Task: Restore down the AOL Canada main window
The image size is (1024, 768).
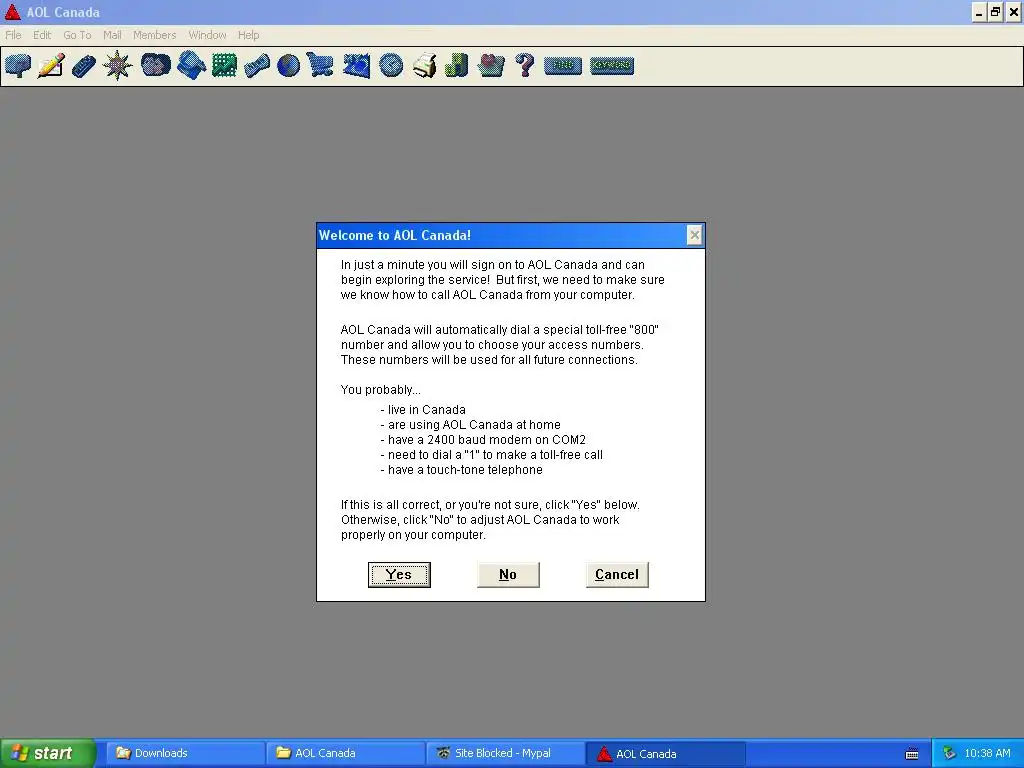Action: (x=995, y=12)
